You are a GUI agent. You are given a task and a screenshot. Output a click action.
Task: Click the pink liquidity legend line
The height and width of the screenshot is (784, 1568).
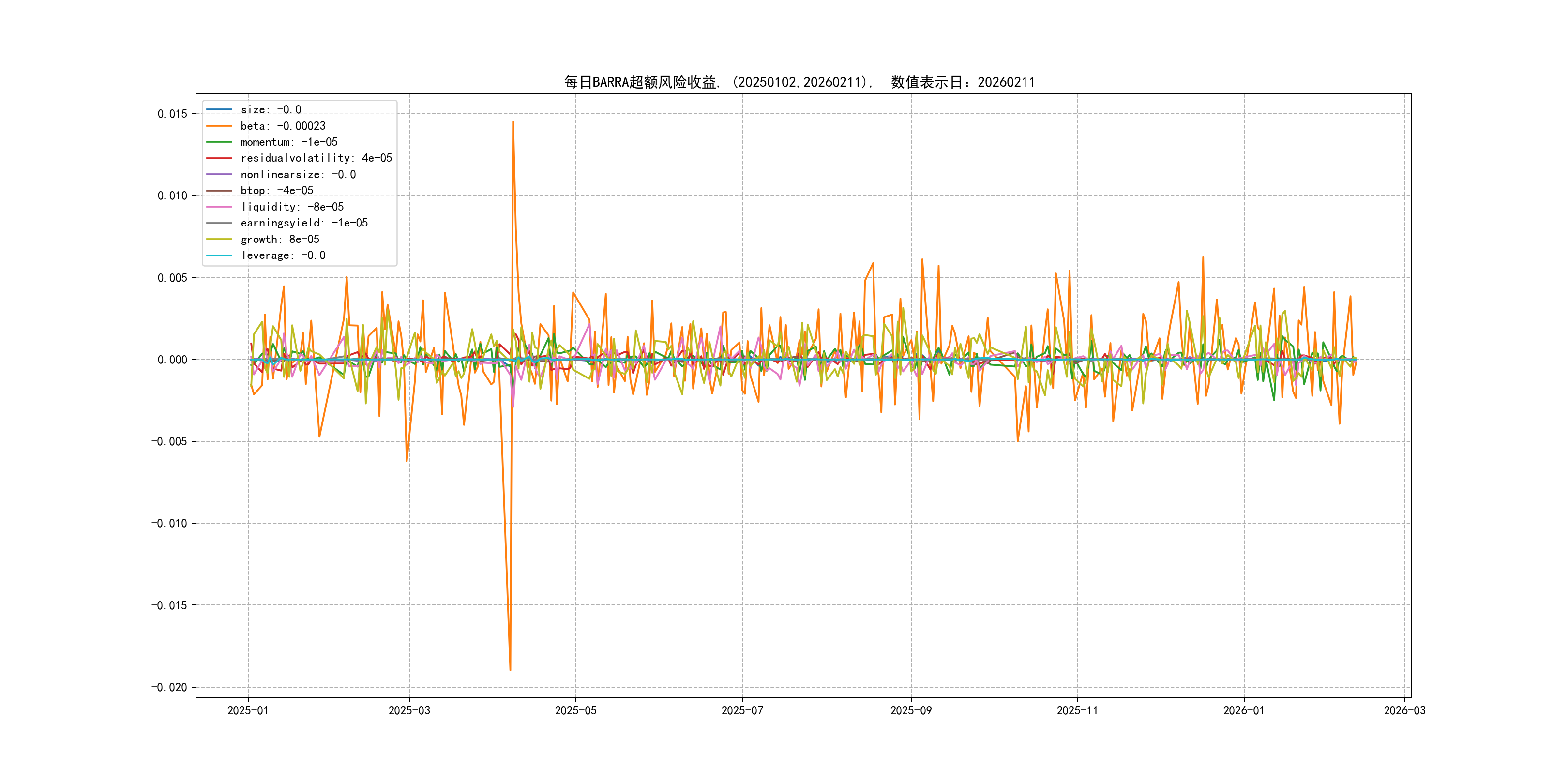coord(219,207)
